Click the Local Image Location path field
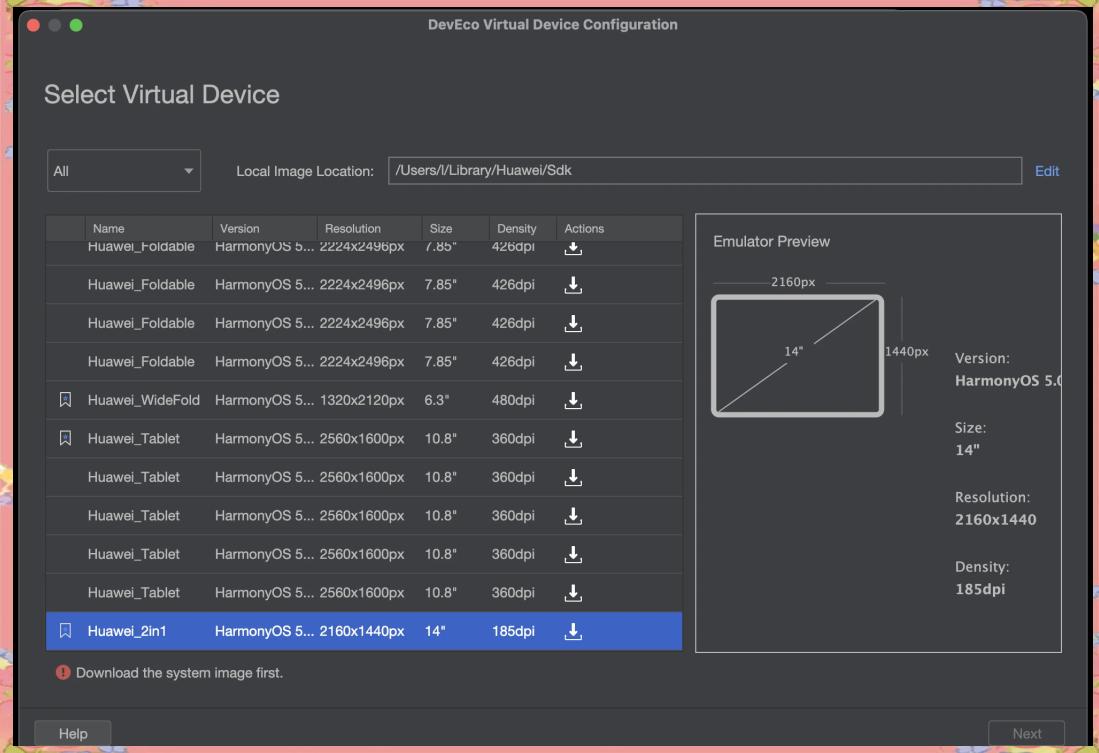Screen dimensions: 1099x753 [704, 170]
